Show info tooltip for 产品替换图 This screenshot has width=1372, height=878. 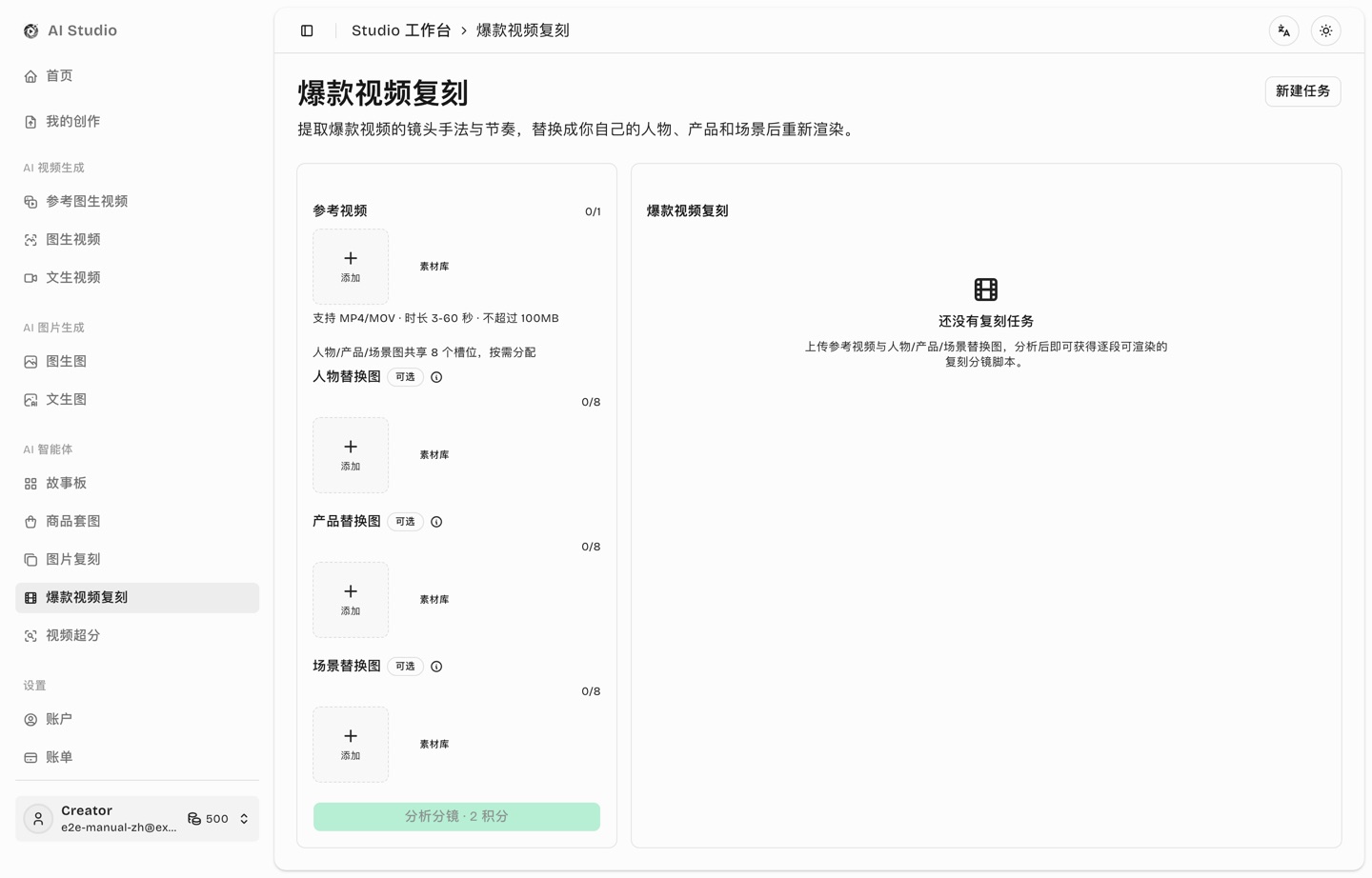[x=436, y=522]
